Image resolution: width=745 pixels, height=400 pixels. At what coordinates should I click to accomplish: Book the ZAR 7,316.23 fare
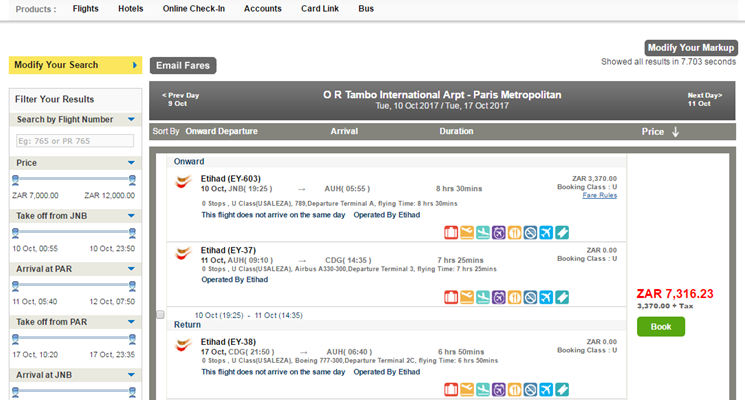[661, 327]
